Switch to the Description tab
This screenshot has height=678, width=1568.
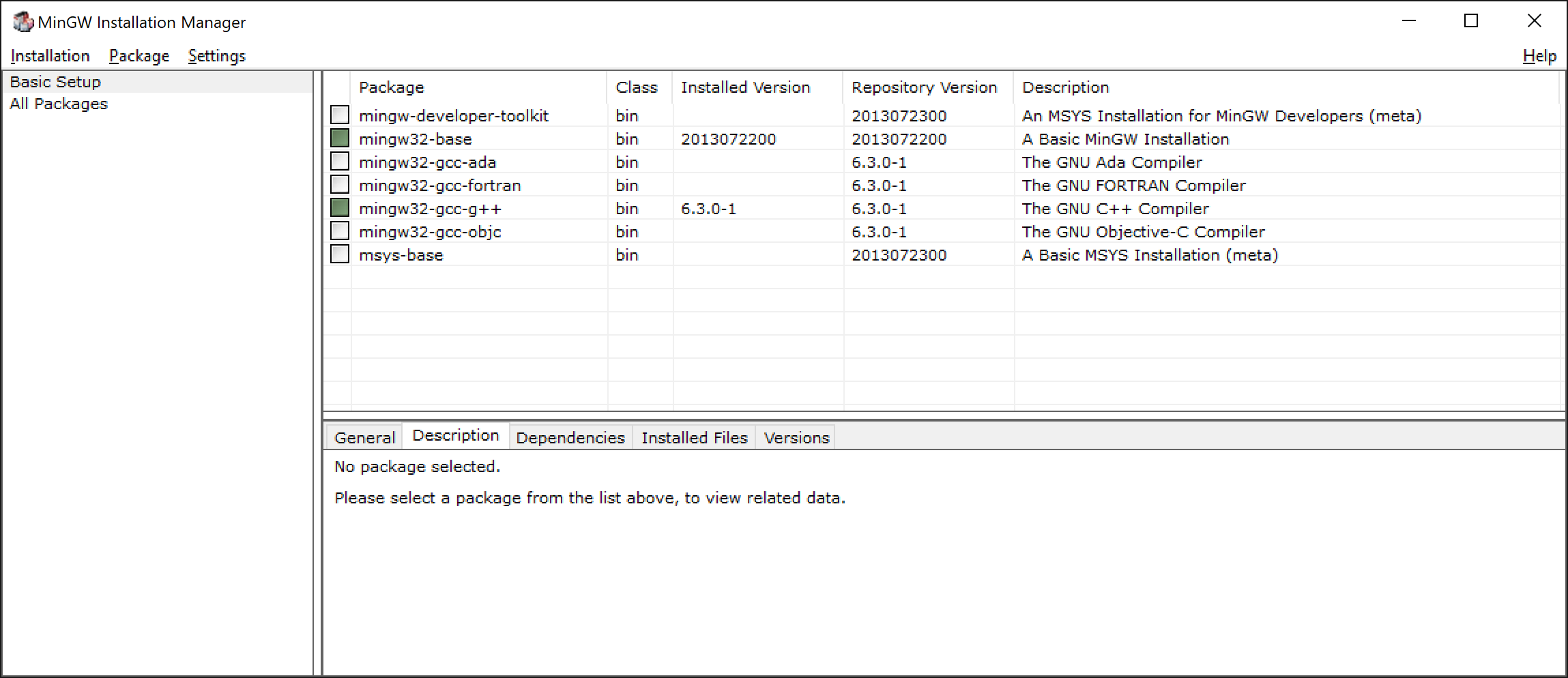(x=456, y=435)
